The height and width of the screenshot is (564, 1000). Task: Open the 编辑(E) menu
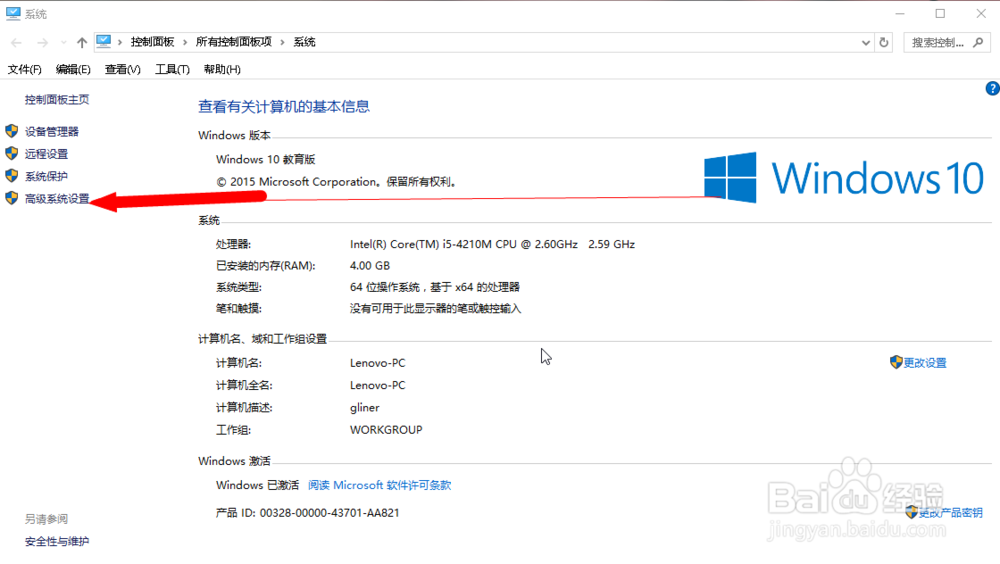click(x=73, y=70)
